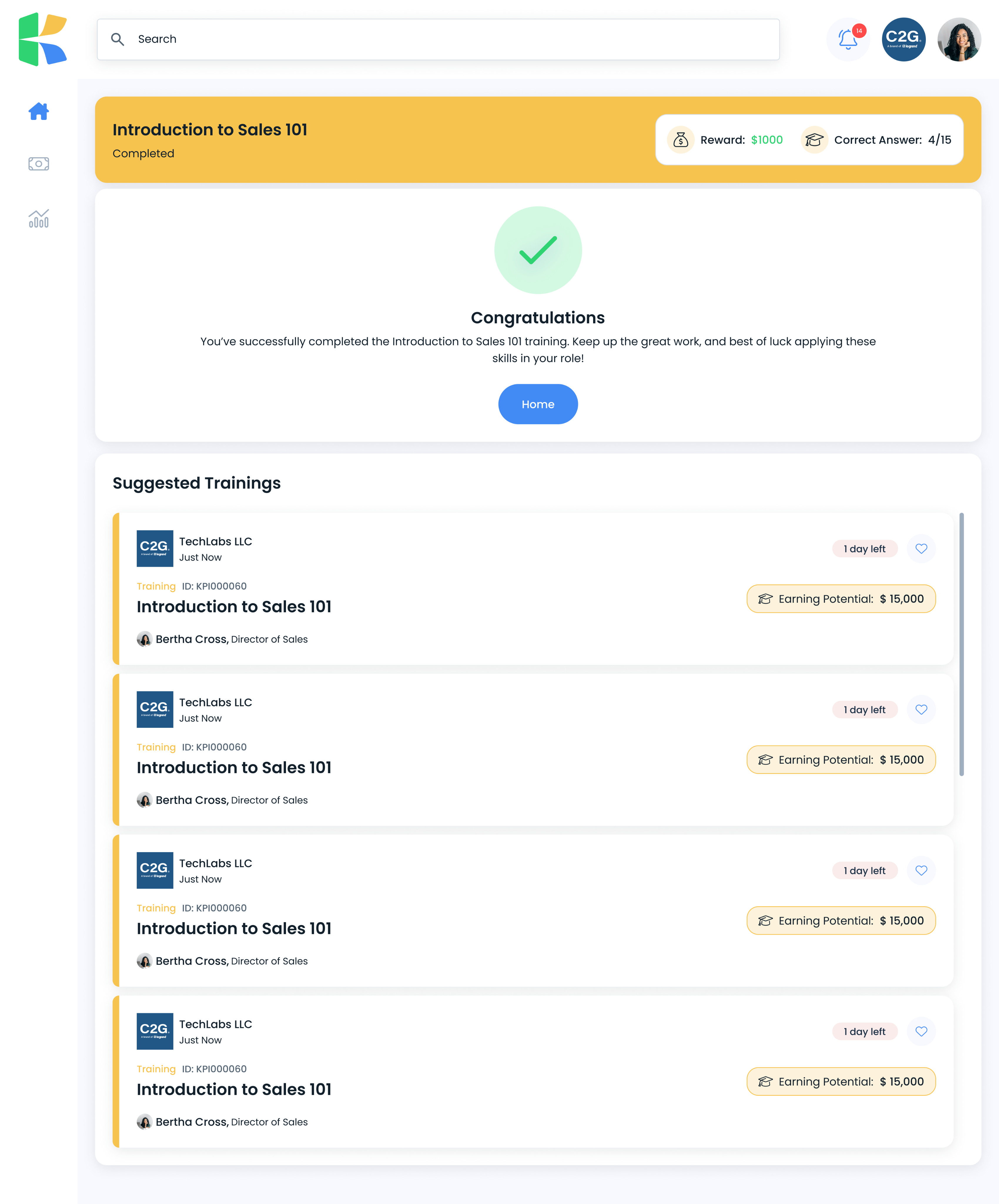Click Earning Potential badge on third card
The image size is (999, 1204).
point(841,921)
